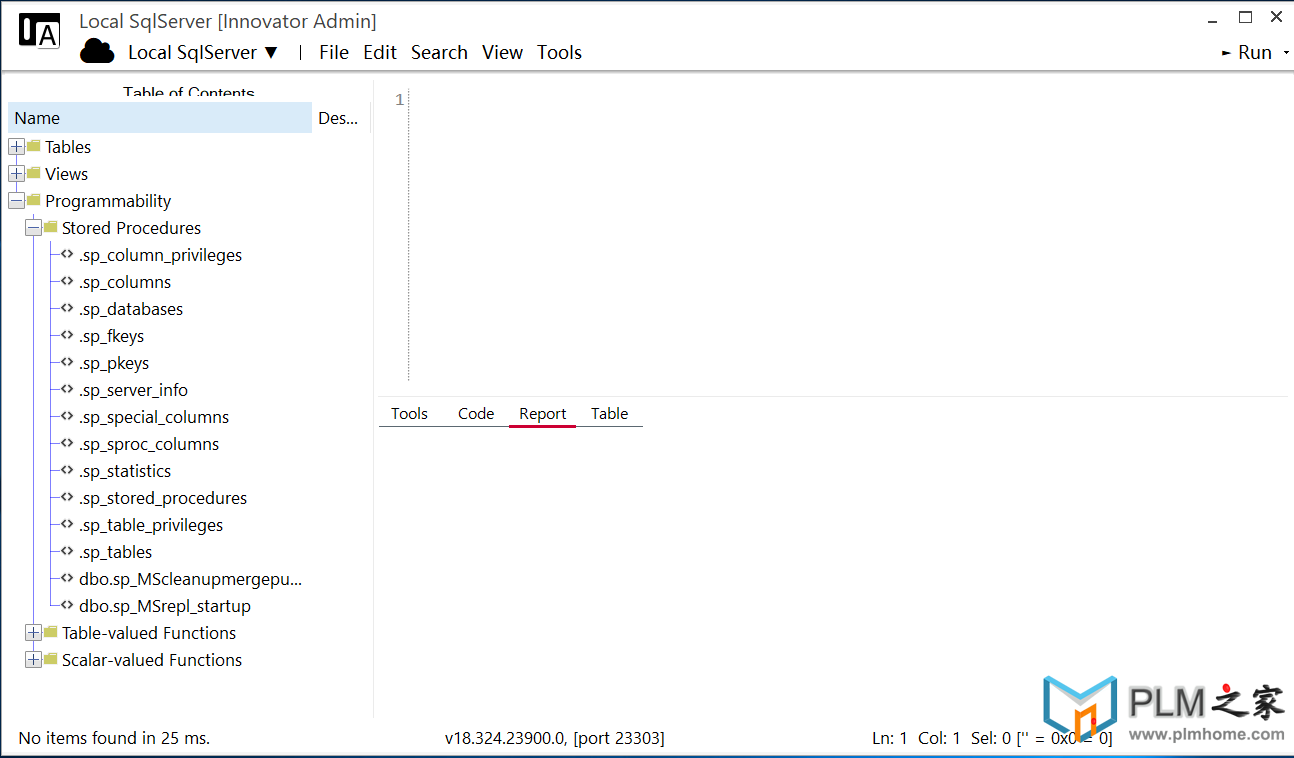Run the current query
This screenshot has width=1294, height=758.
click(1247, 53)
